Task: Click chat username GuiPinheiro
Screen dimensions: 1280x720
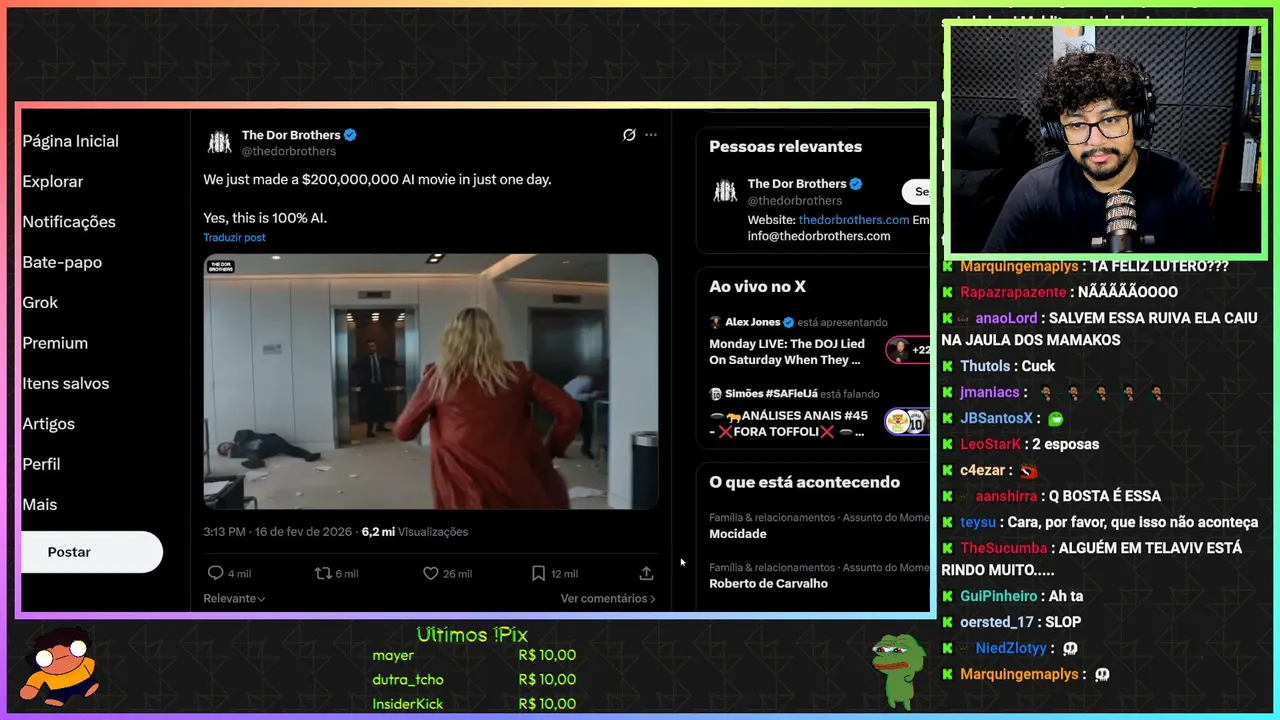Action: pos(999,596)
